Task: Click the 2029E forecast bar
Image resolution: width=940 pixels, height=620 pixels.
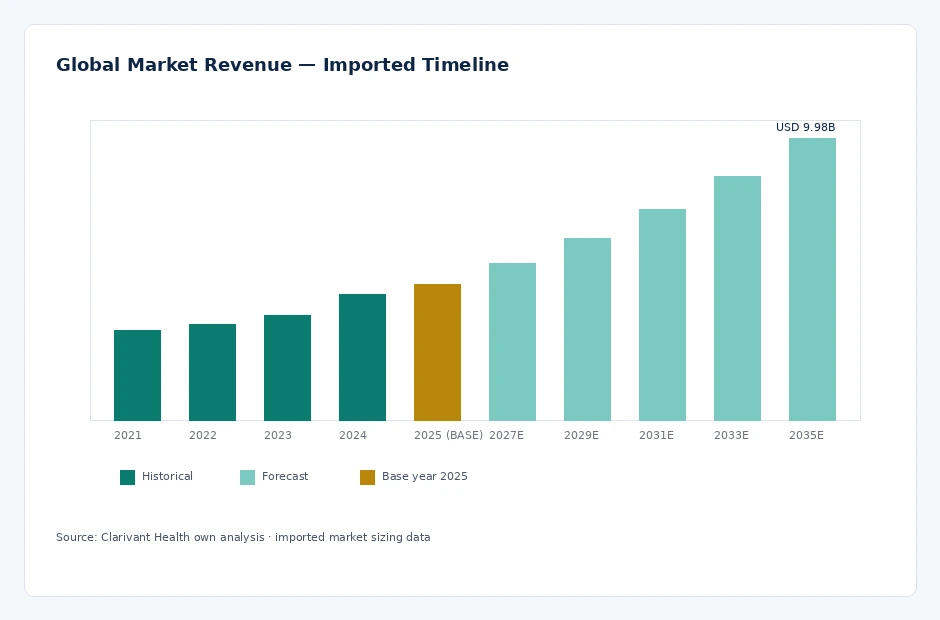Action: pyautogui.click(x=587, y=329)
